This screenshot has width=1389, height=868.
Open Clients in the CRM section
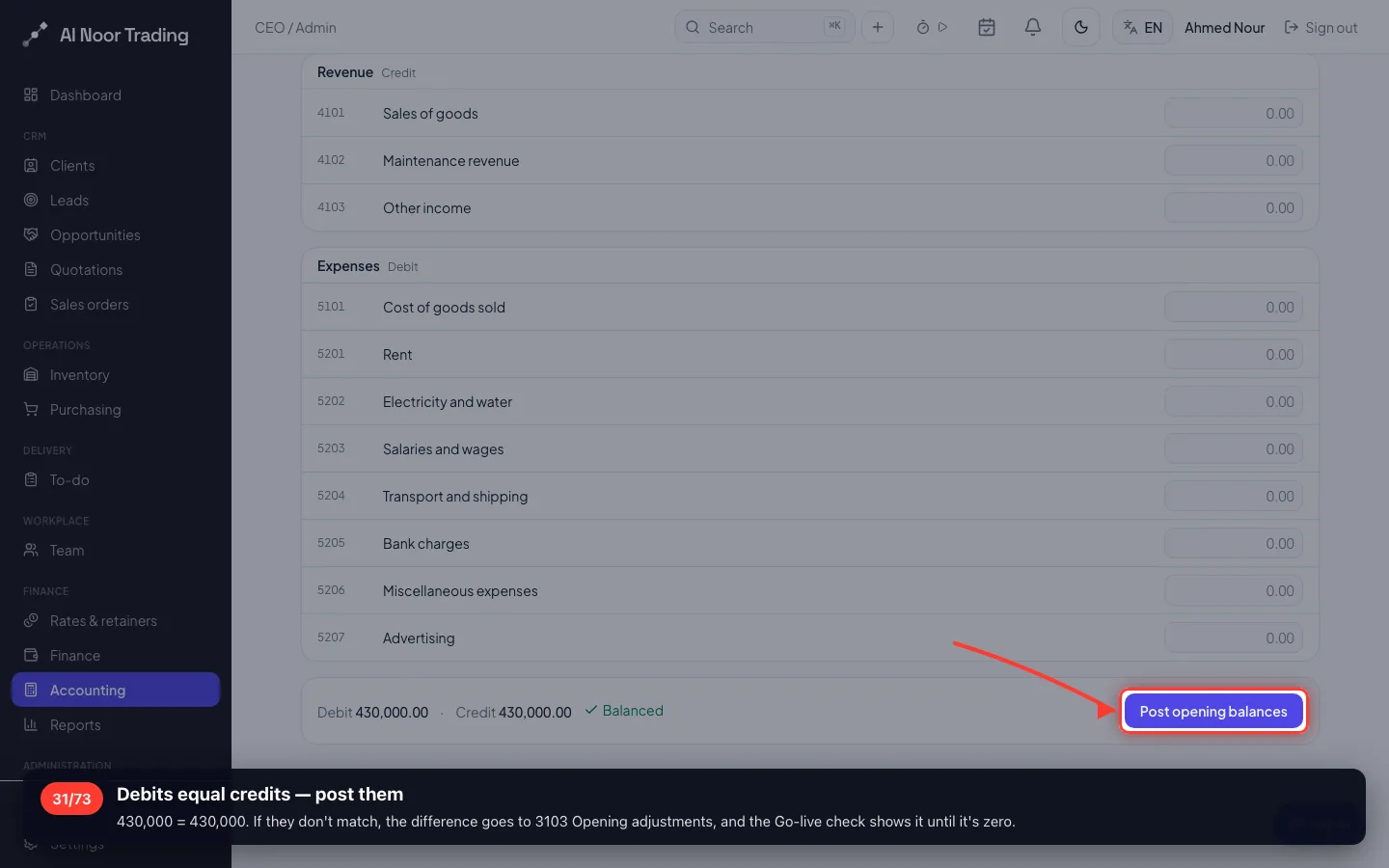click(x=116, y=165)
